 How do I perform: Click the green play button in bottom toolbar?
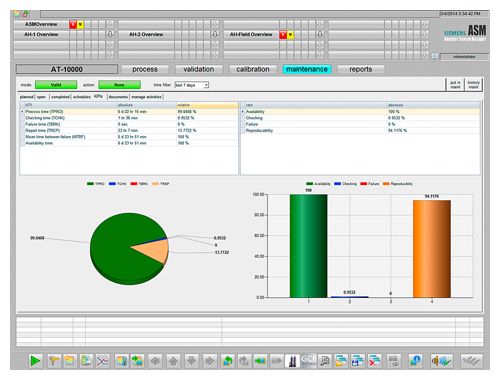coord(35,361)
